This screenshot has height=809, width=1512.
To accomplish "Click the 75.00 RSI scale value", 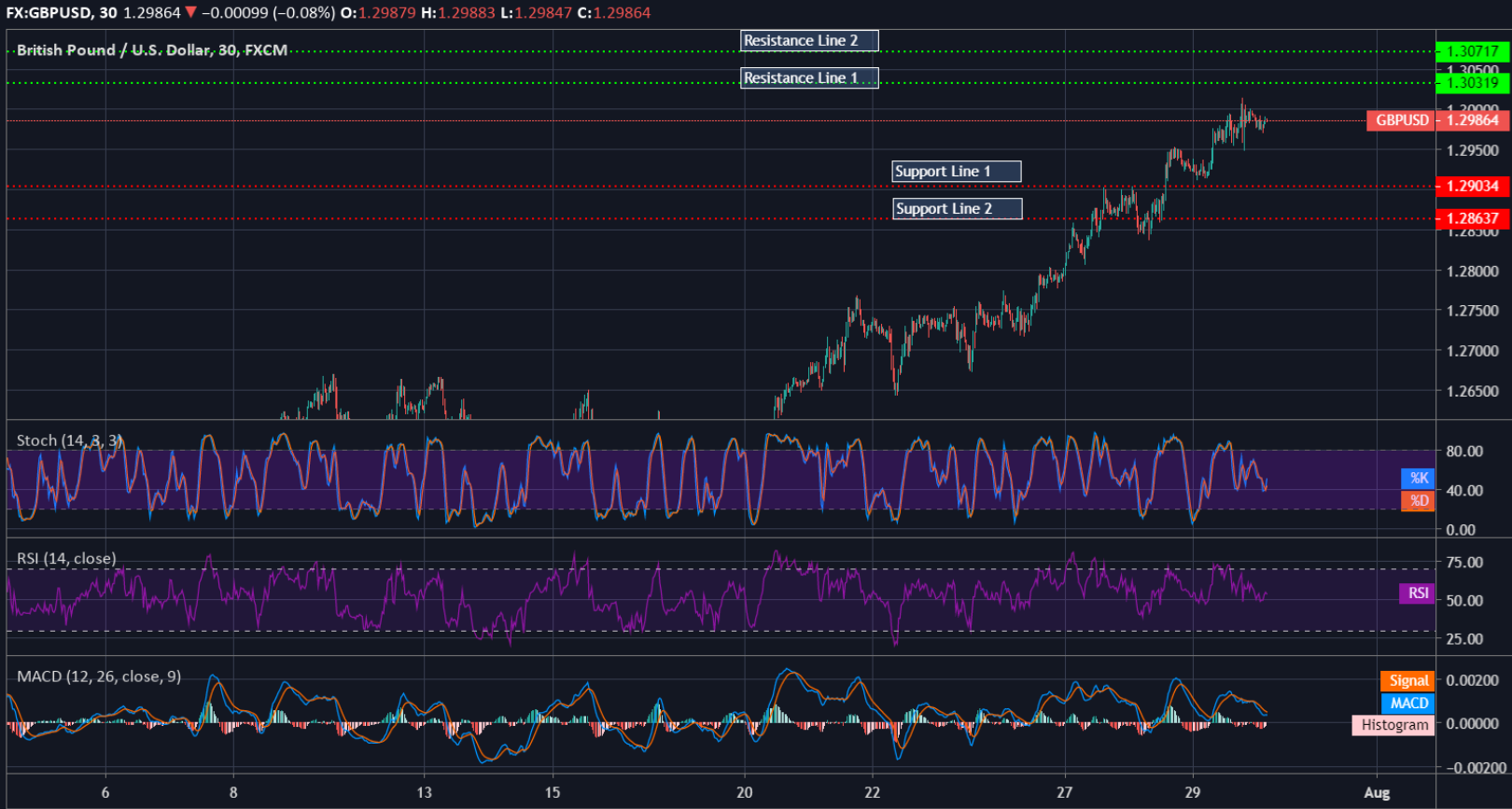I will click(x=1464, y=562).
